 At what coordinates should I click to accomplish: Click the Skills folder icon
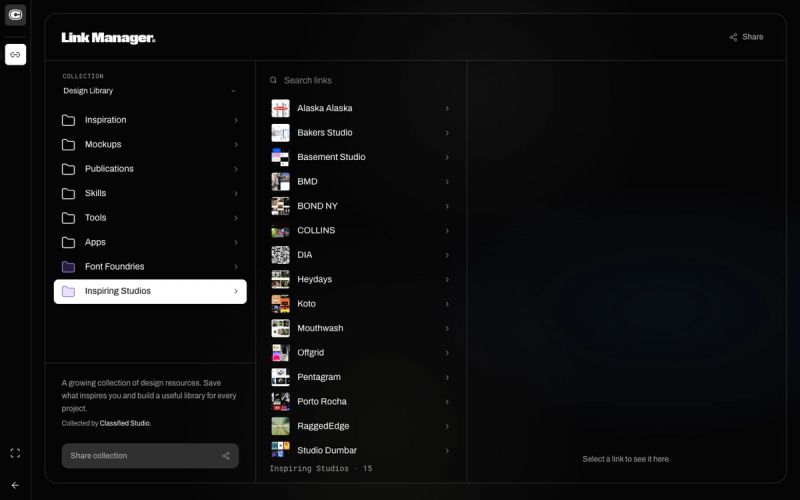point(68,194)
